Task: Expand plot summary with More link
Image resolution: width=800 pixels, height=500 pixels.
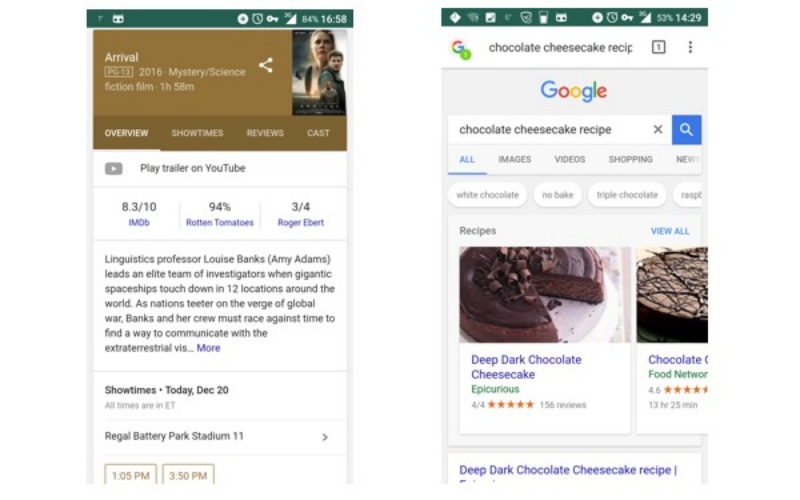Action: (x=208, y=348)
